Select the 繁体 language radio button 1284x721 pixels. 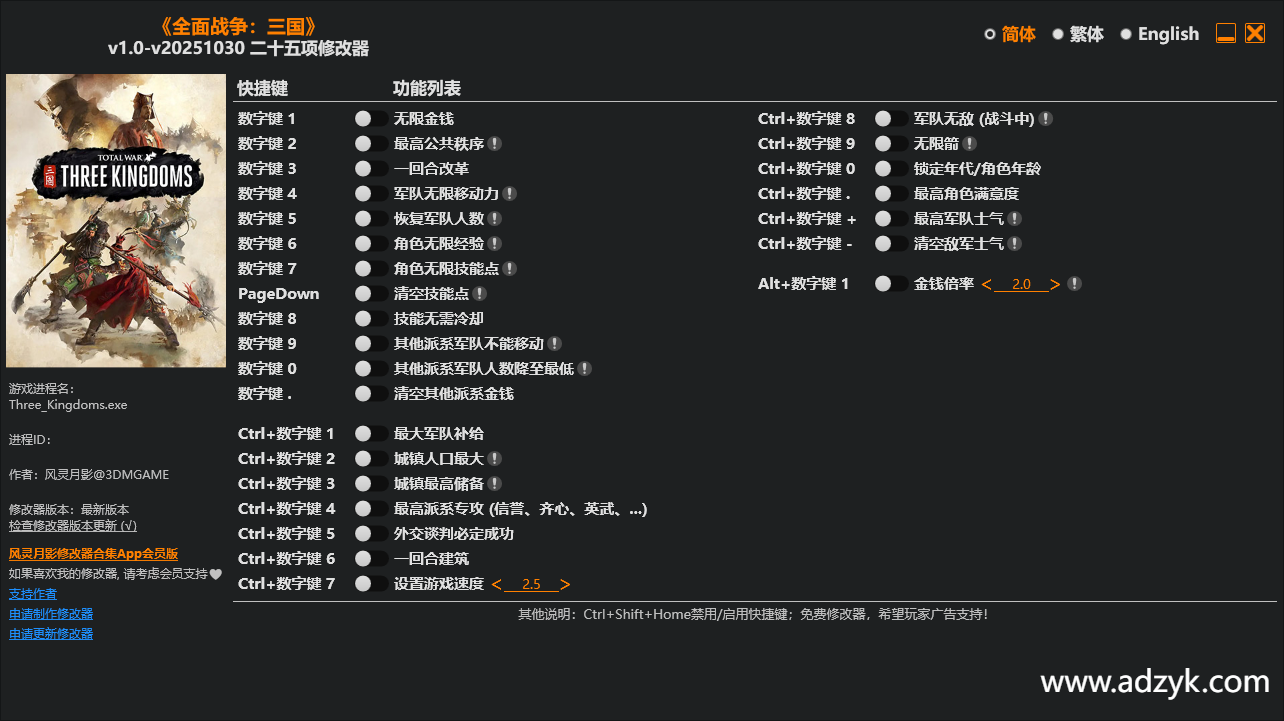1058,33
